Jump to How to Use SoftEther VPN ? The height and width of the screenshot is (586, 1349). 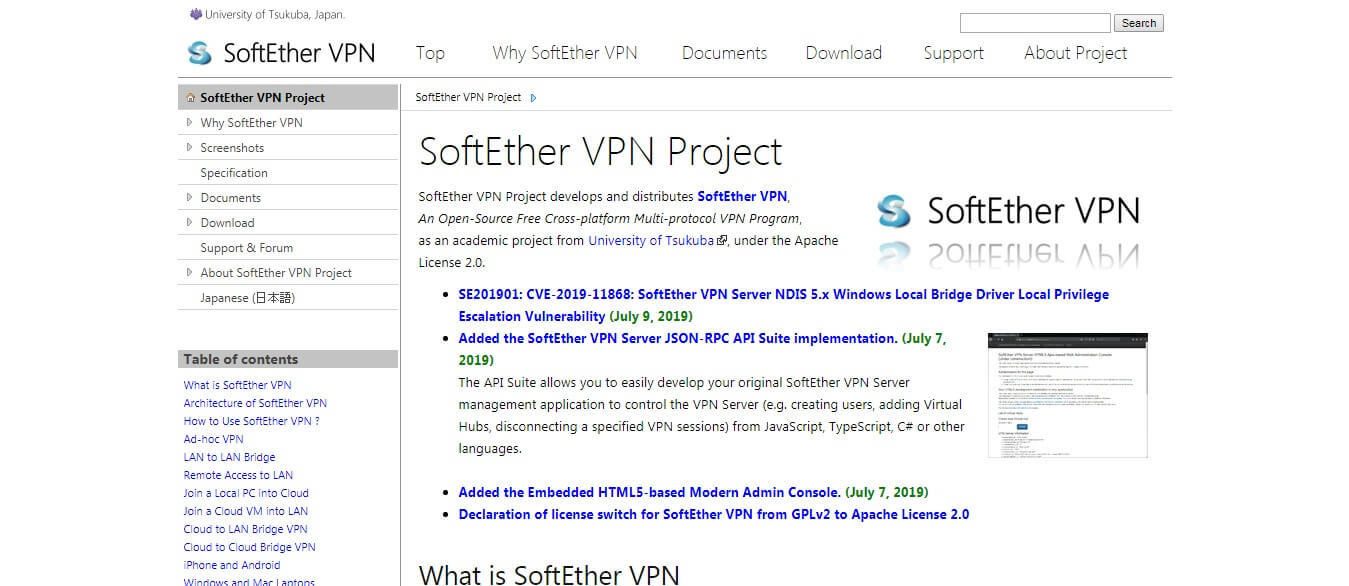[x=252, y=421]
